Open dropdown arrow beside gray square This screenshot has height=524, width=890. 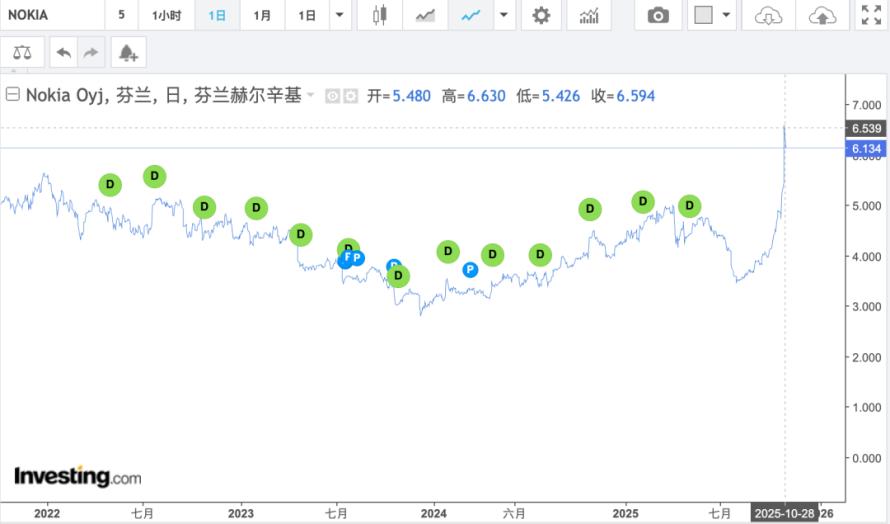click(x=726, y=15)
